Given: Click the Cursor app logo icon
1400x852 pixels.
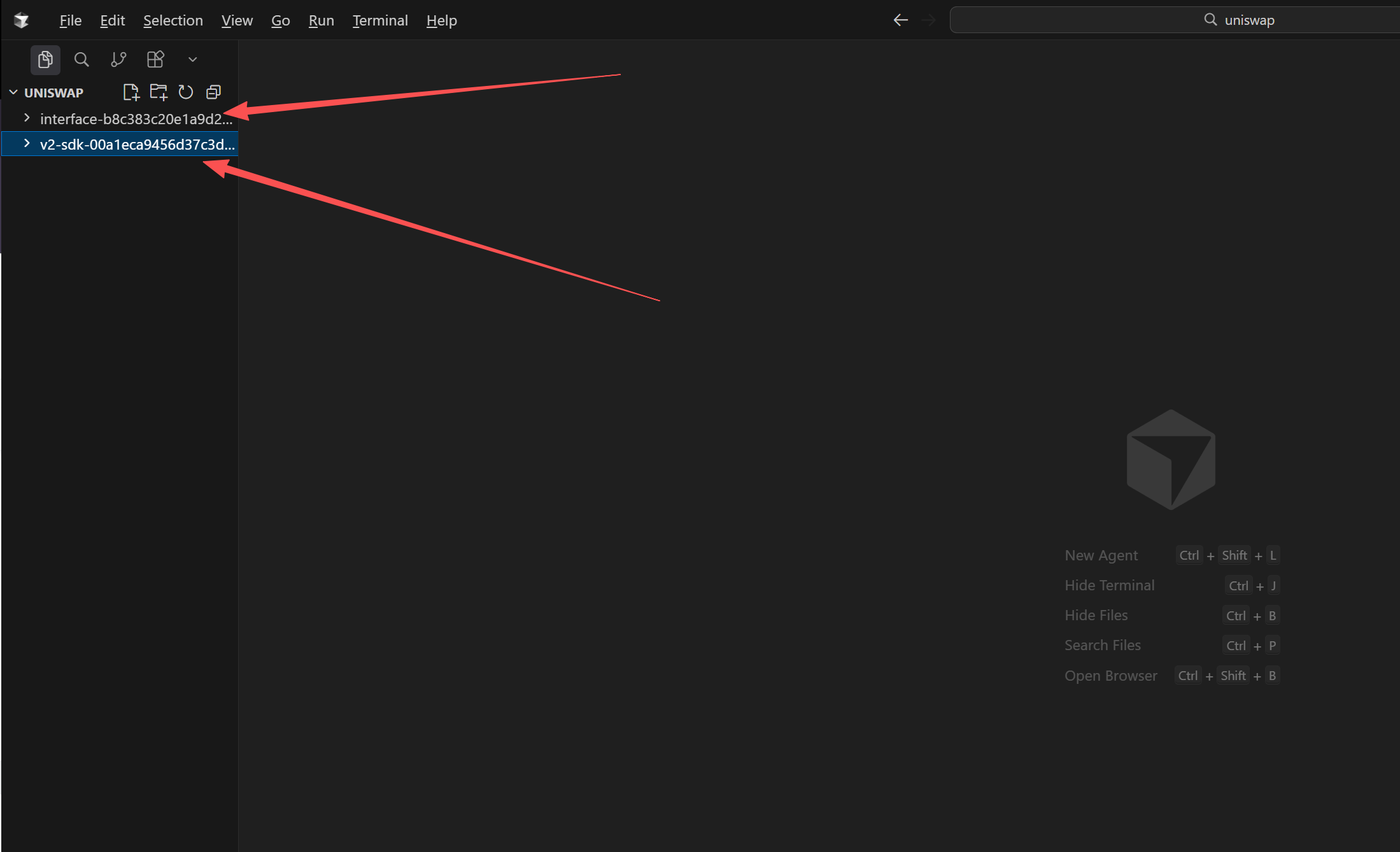Looking at the screenshot, I should coord(22,20).
